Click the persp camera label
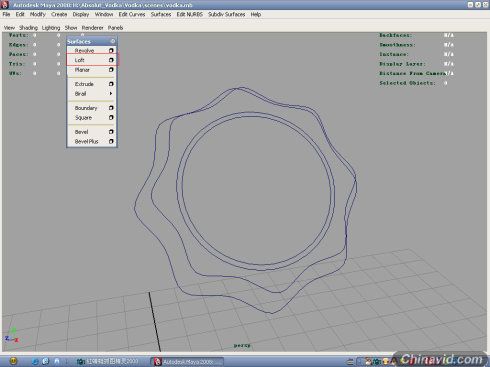 tap(242, 345)
